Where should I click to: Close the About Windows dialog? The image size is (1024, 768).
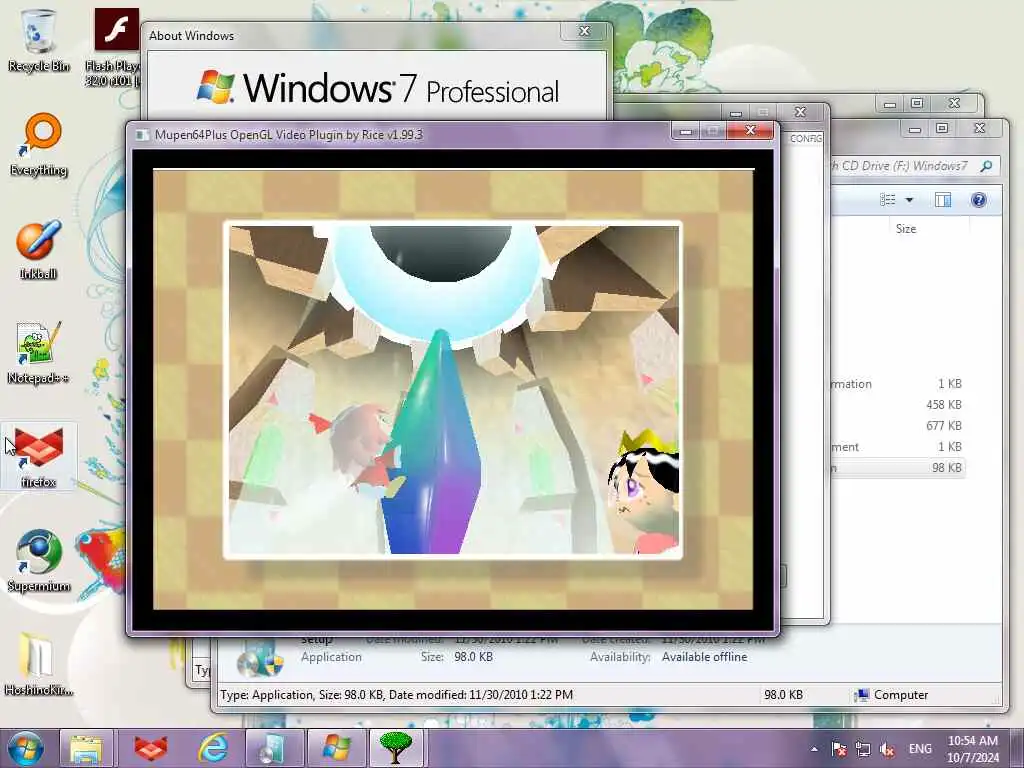coord(584,31)
